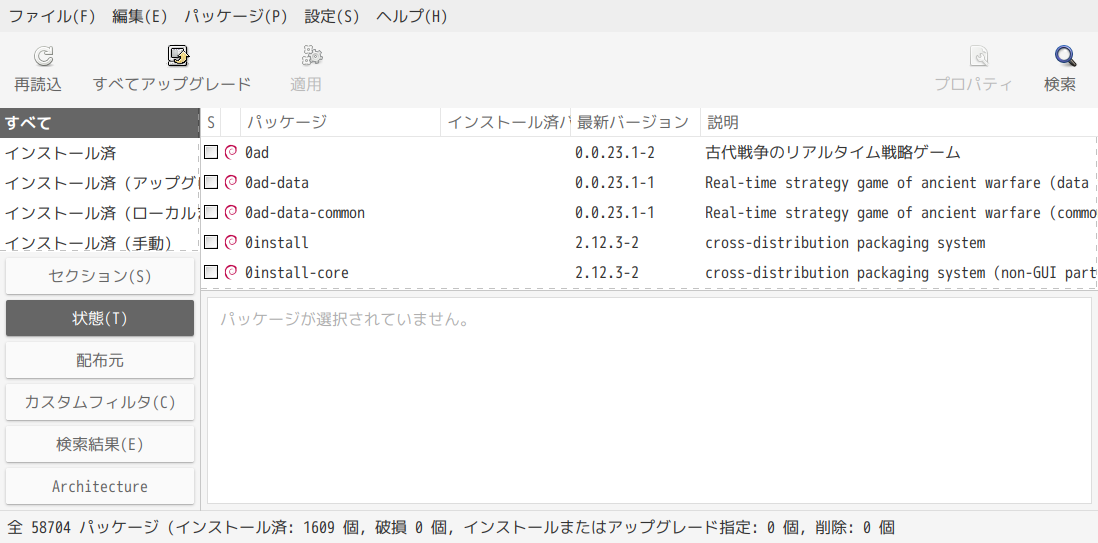Select インストール済 (アップグ… list entry
1098x543 pixels.
click(x=100, y=183)
